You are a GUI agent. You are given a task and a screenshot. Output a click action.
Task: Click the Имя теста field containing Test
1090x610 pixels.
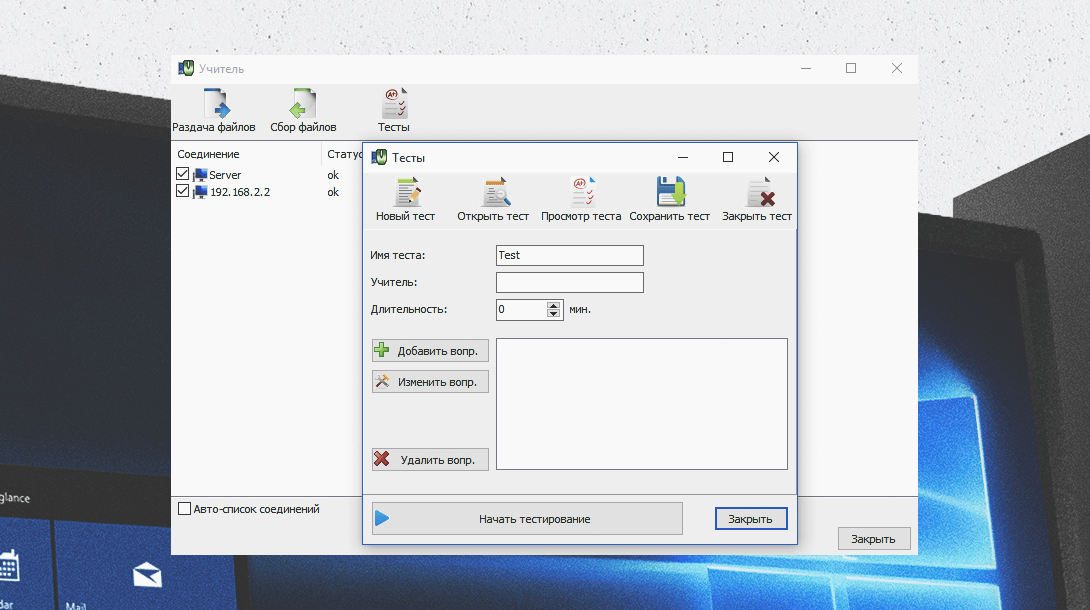(x=569, y=255)
